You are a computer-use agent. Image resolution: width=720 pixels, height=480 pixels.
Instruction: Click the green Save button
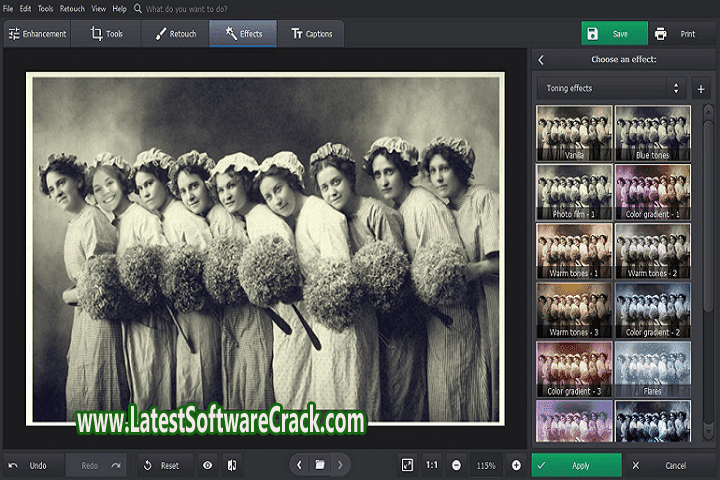(613, 34)
